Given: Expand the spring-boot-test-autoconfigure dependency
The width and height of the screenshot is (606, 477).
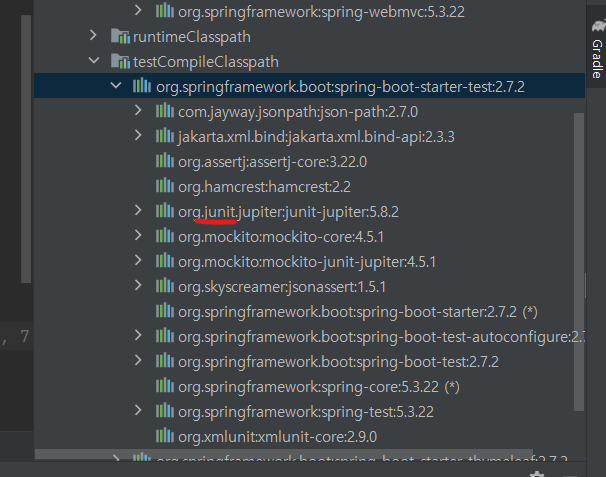Looking at the screenshot, I should click(x=138, y=336).
